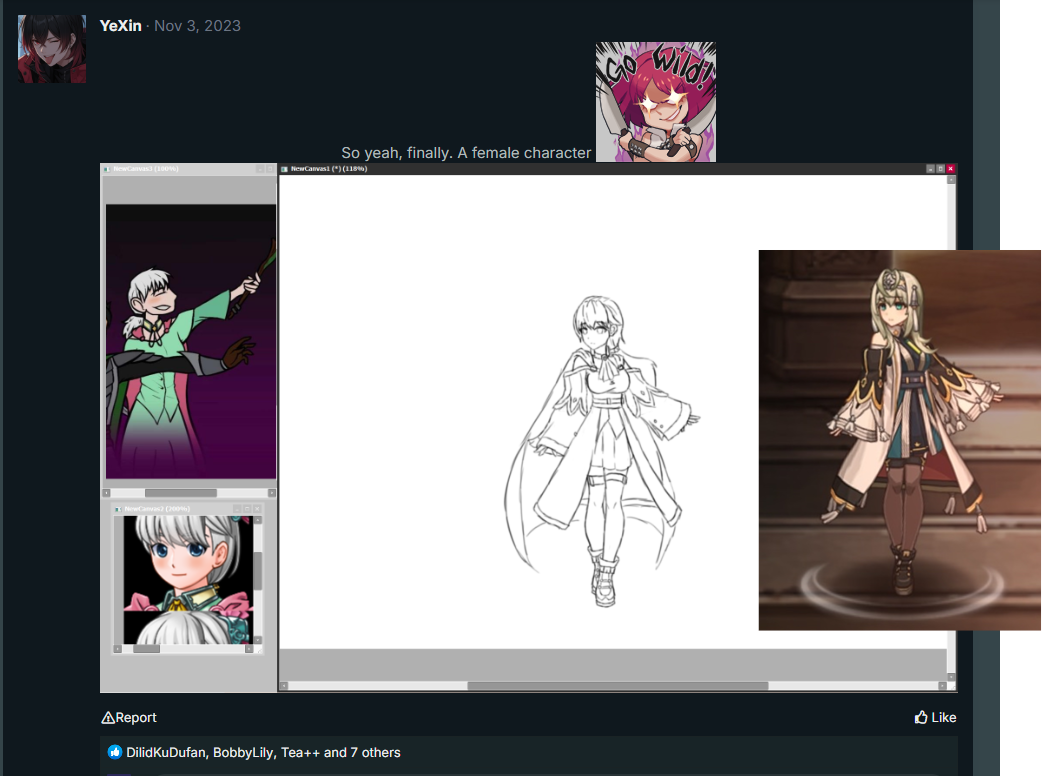Open DilidKuDufan's profile from likes list

(x=165, y=753)
